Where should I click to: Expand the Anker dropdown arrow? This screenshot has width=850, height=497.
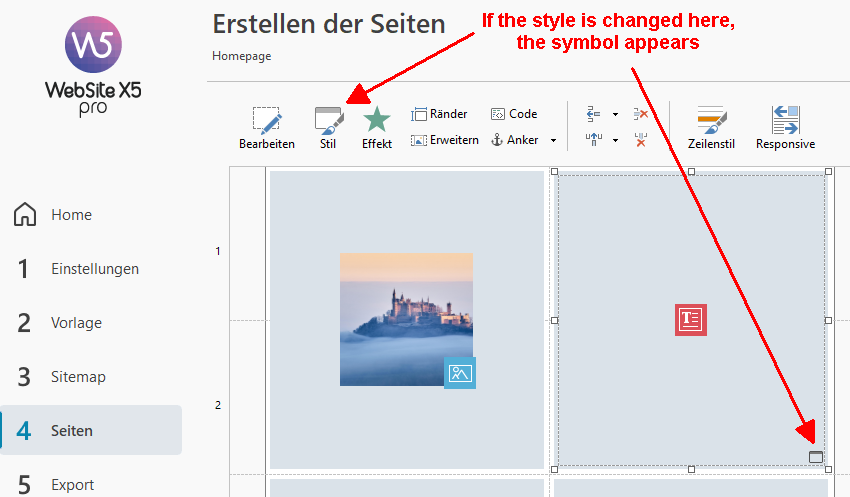[x=553, y=141]
